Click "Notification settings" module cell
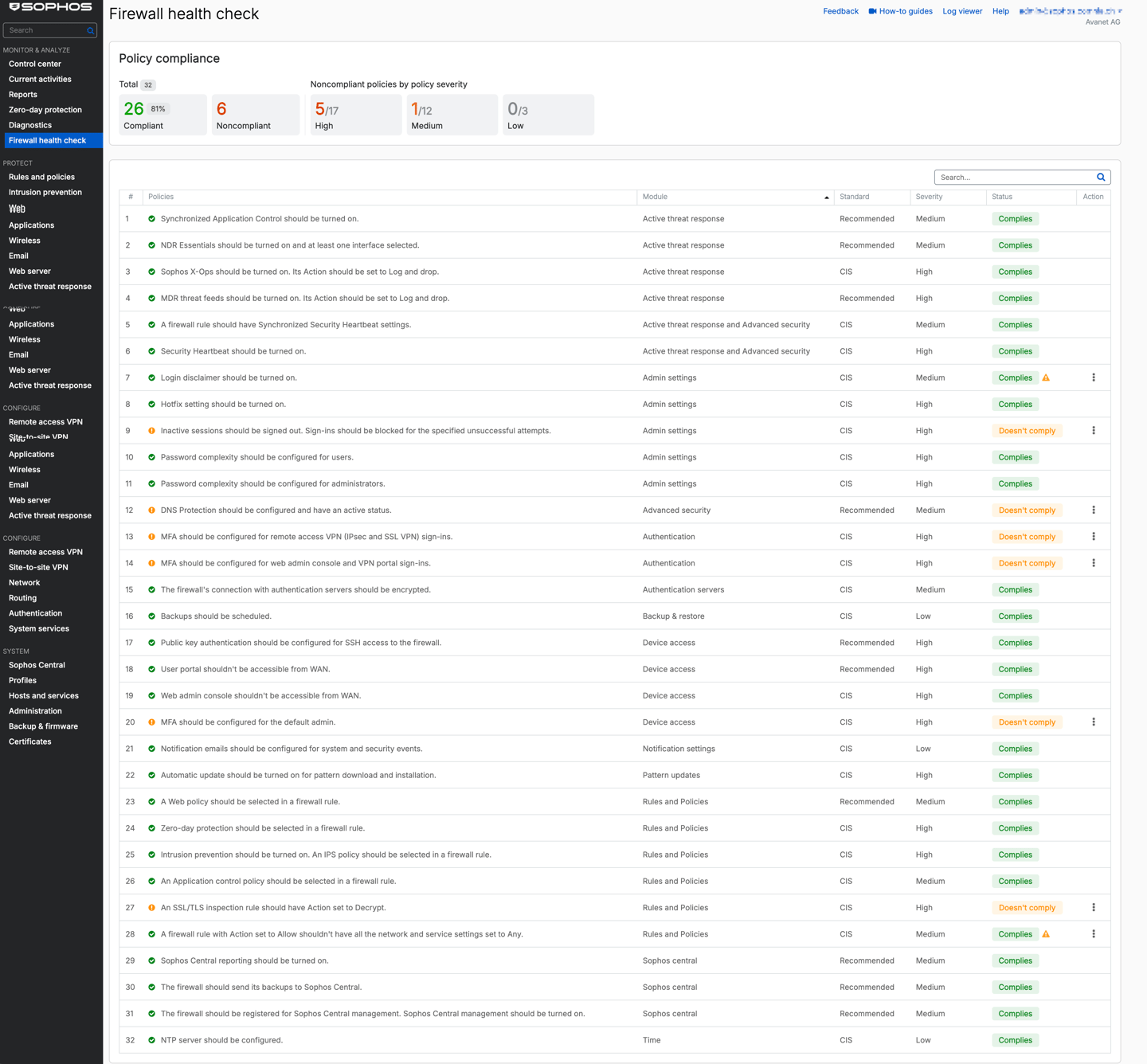 pyautogui.click(x=679, y=749)
